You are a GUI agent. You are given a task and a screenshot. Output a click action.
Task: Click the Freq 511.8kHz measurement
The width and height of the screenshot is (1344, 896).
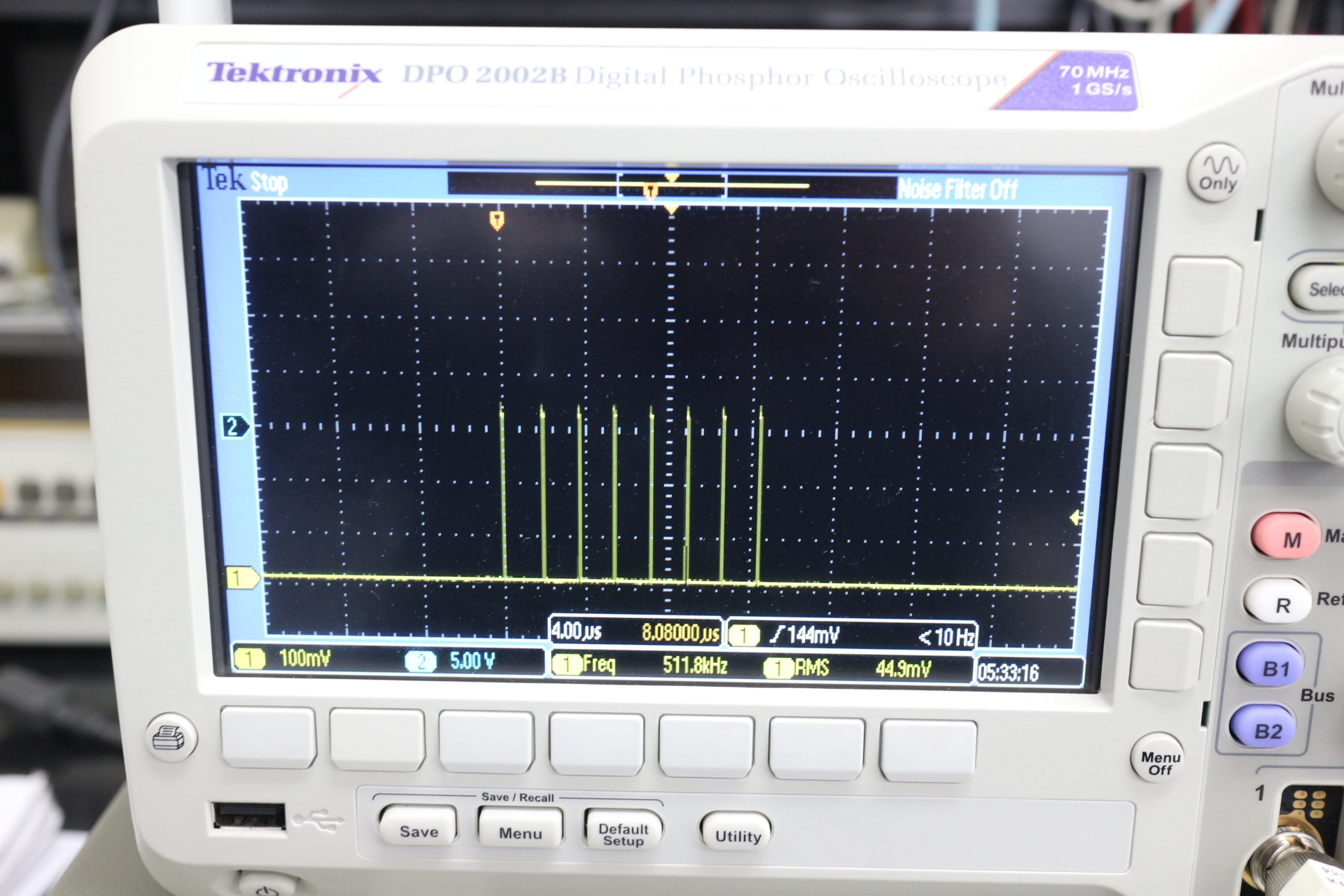[639, 664]
